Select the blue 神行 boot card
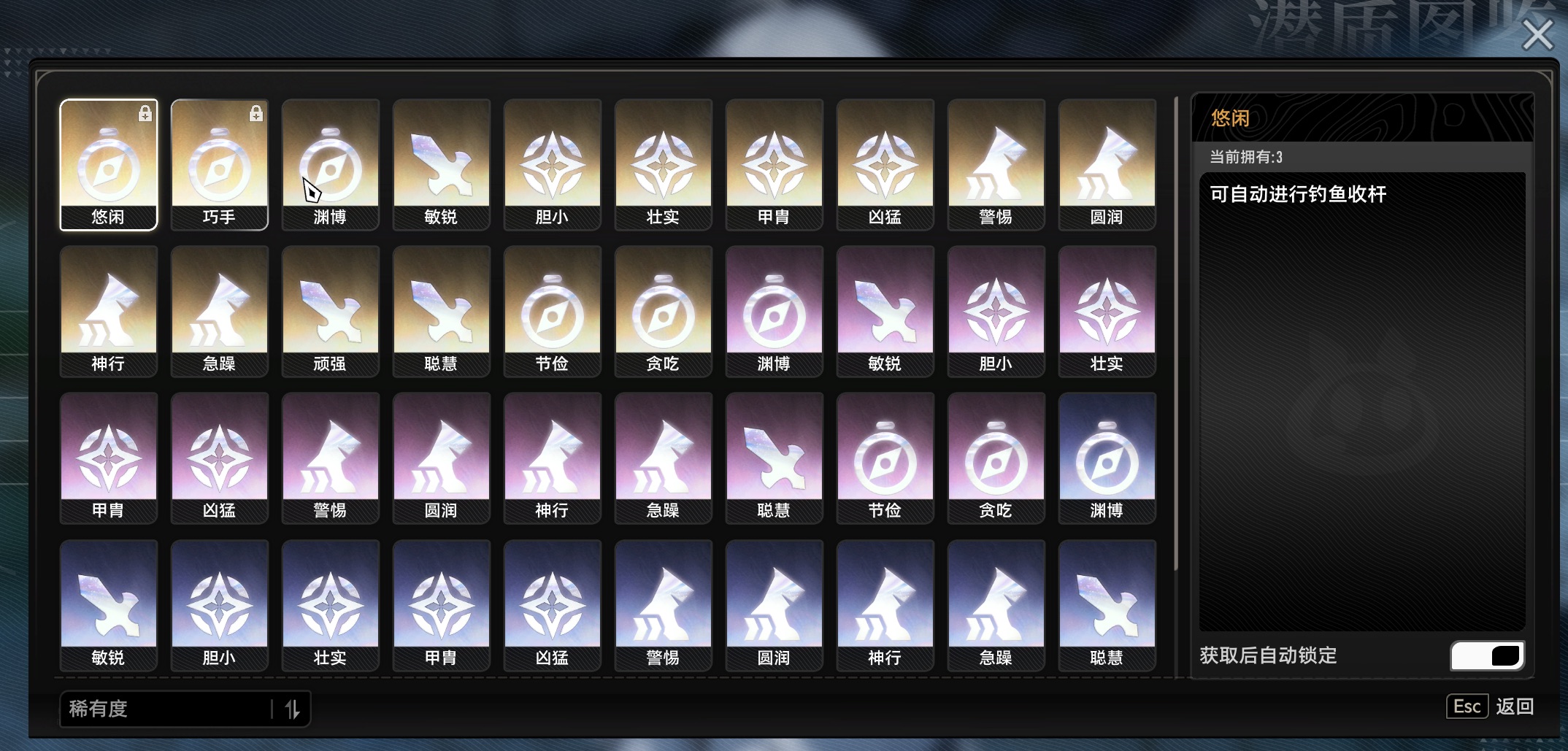Viewport: 1568px width, 751px height. (885, 606)
